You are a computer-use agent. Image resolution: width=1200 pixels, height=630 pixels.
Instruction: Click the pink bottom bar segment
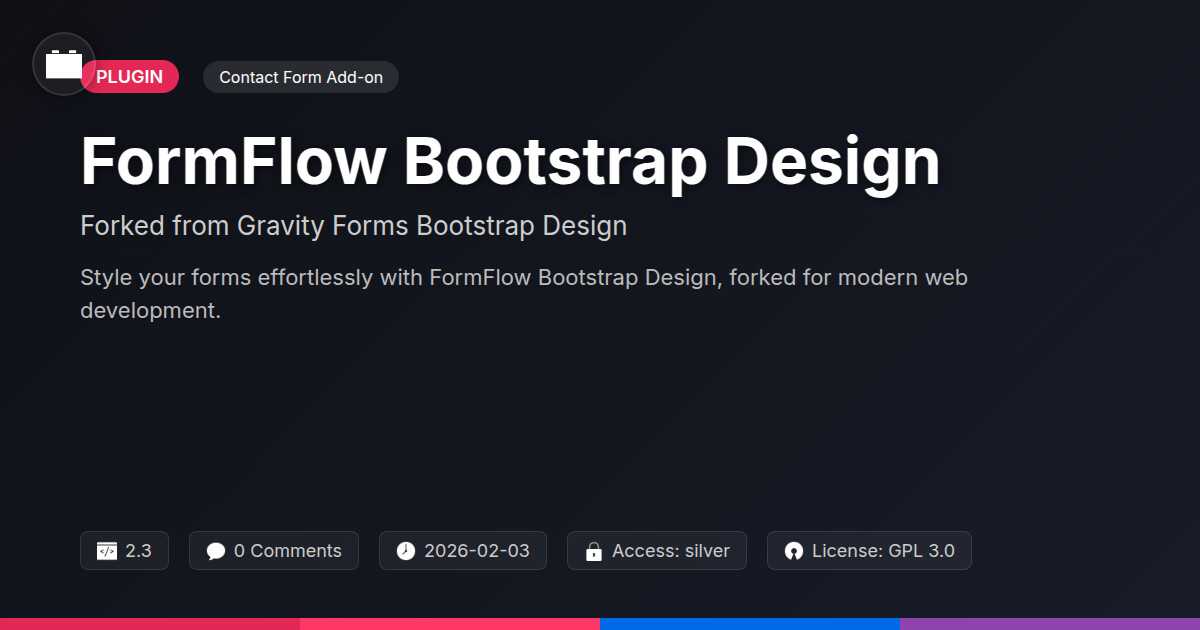click(450, 624)
